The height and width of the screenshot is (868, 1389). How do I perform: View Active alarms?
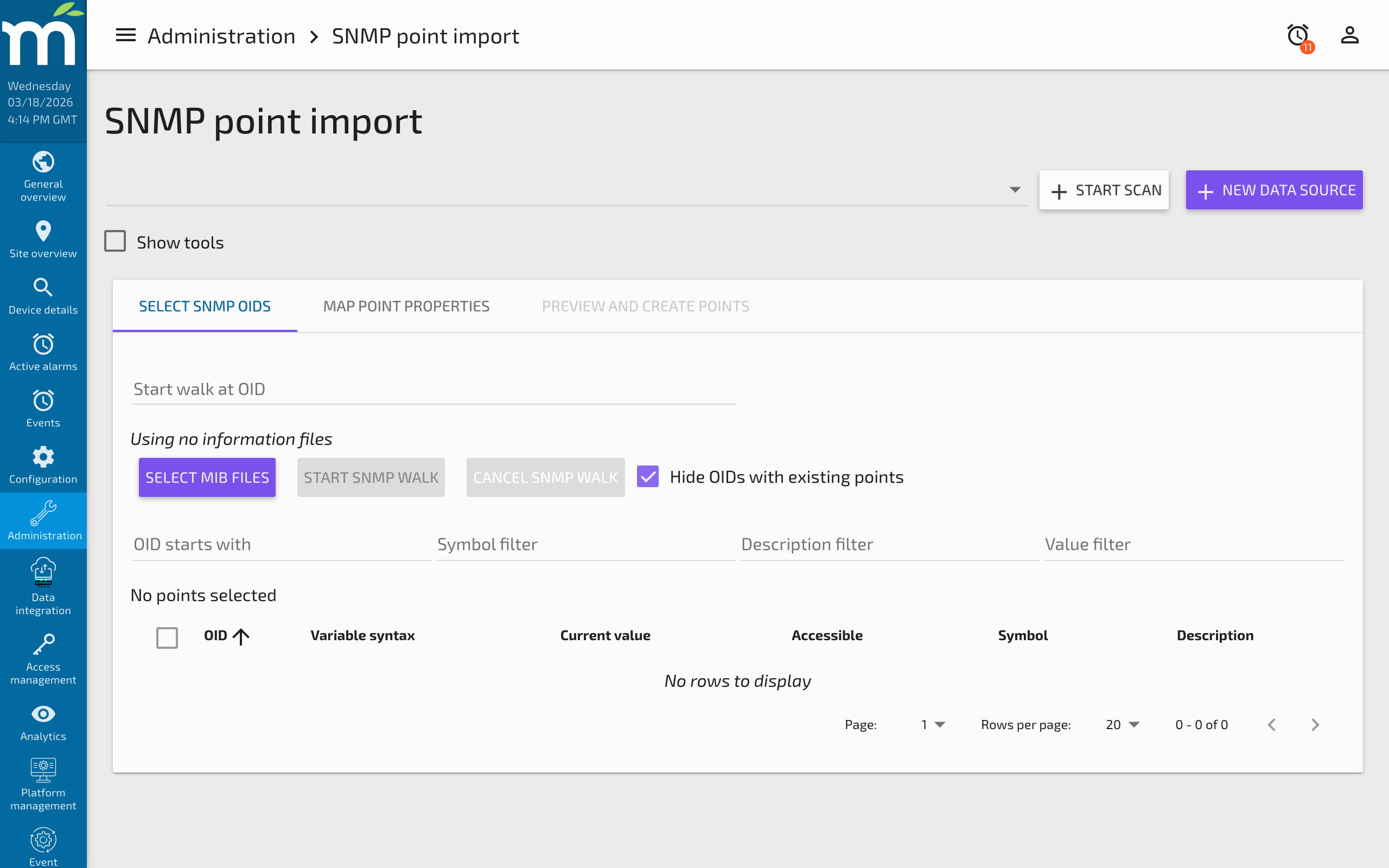43,351
